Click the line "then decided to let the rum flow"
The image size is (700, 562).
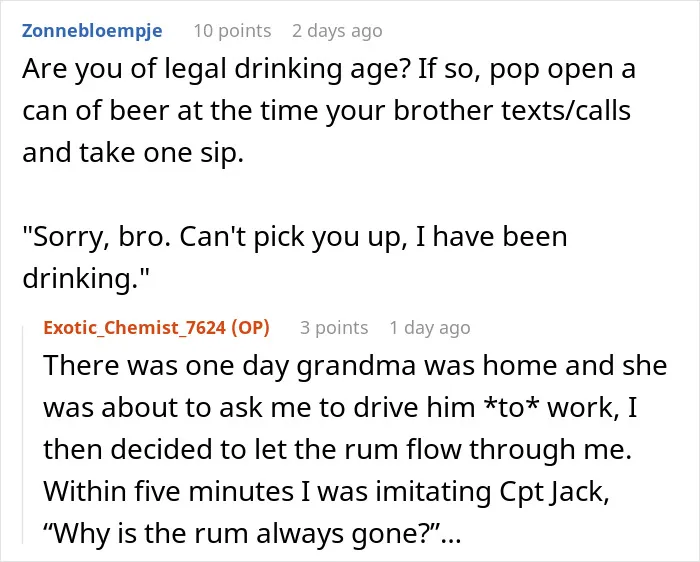click(x=338, y=449)
